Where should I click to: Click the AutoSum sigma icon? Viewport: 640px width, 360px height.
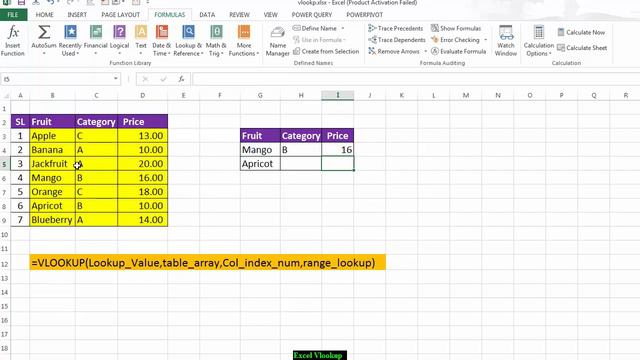(44, 33)
